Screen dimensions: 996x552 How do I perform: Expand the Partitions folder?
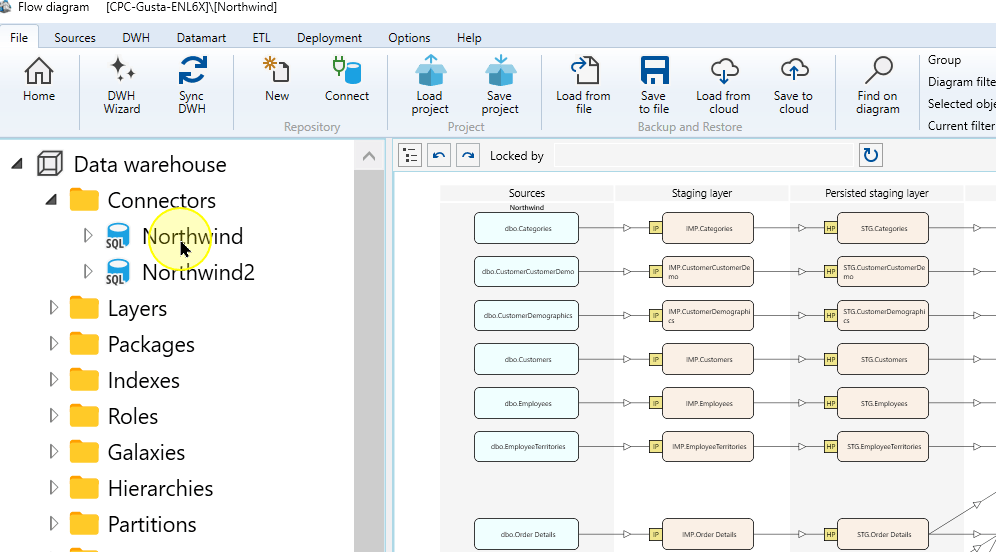pyautogui.click(x=53, y=523)
